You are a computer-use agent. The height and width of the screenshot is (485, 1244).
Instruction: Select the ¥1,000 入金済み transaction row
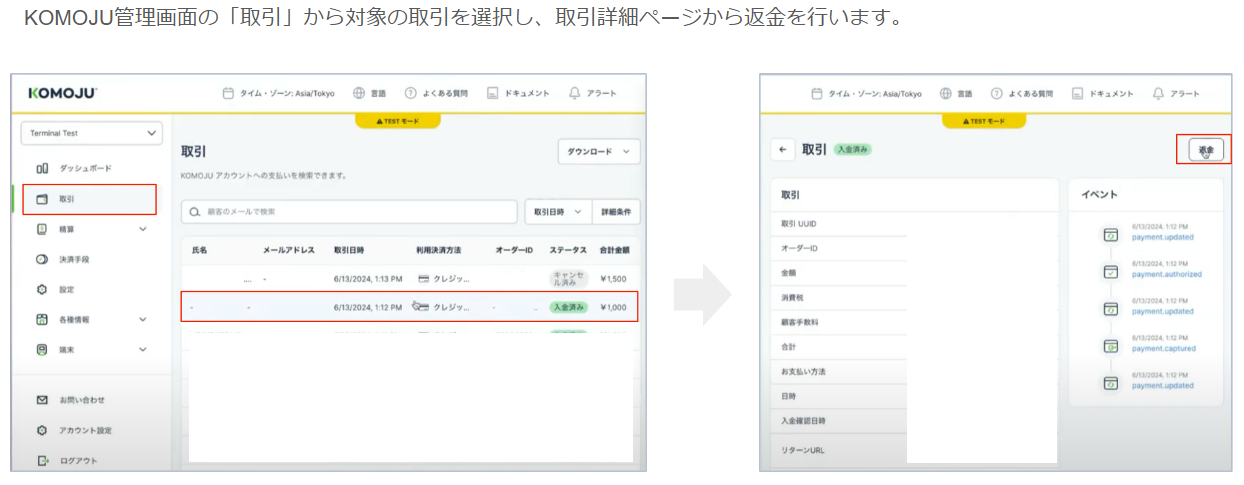click(408, 307)
